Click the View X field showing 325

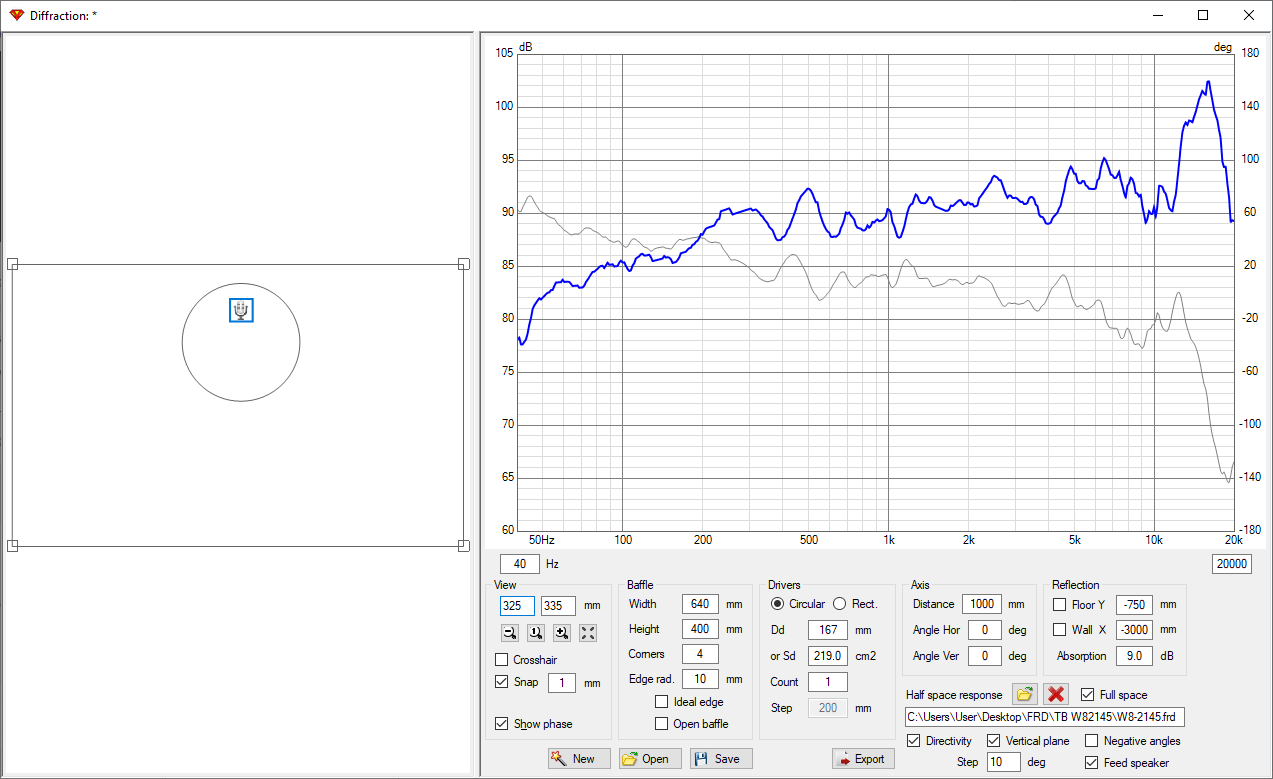(518, 606)
